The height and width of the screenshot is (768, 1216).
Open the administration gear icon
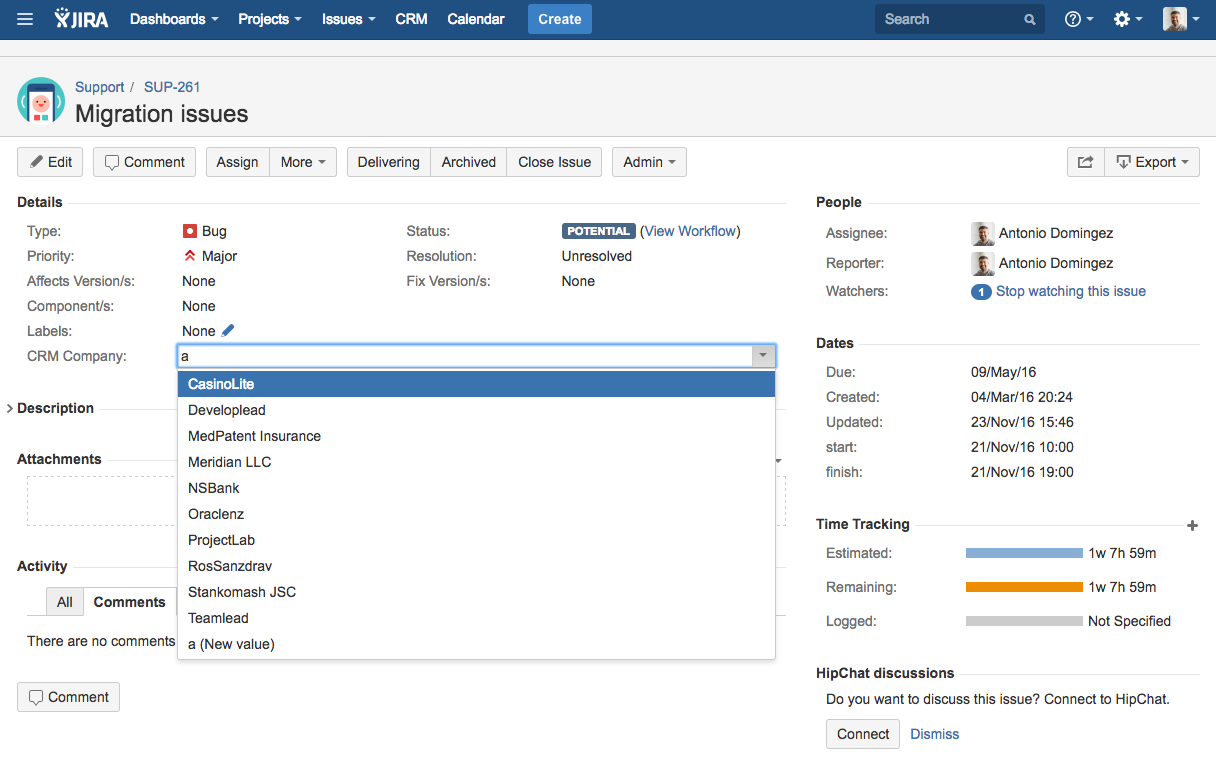coord(1127,19)
